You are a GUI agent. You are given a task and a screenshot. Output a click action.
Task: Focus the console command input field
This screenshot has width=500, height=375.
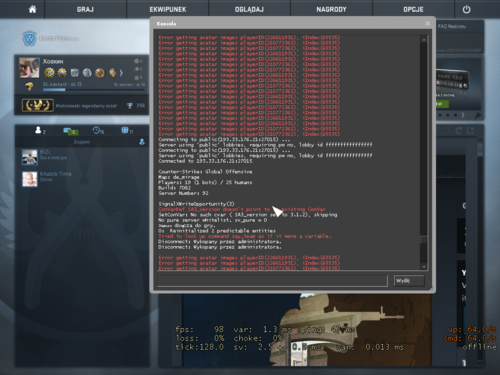(x=272, y=281)
